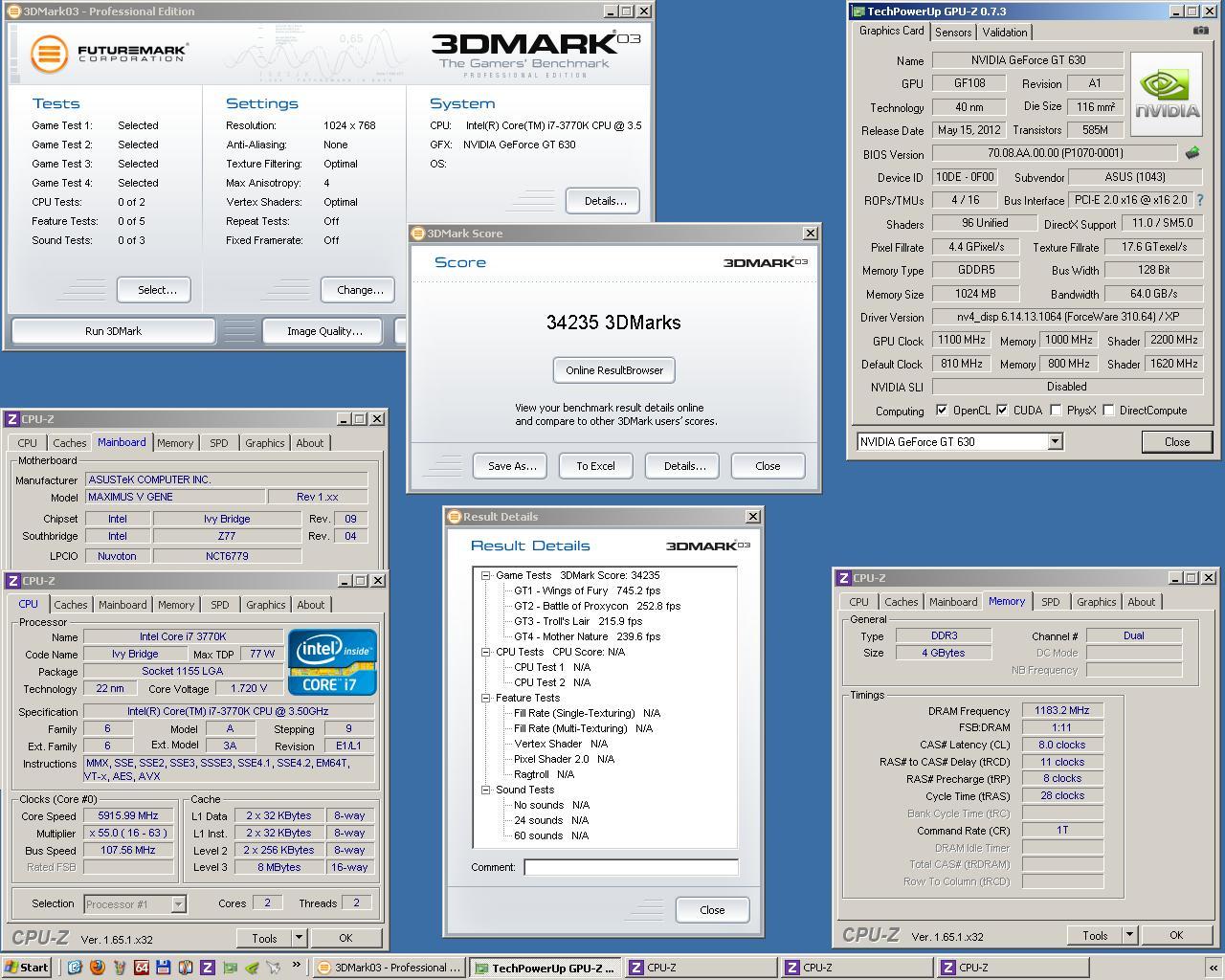
Task: Collapse the Game Tests tree node
Action: coord(485,575)
